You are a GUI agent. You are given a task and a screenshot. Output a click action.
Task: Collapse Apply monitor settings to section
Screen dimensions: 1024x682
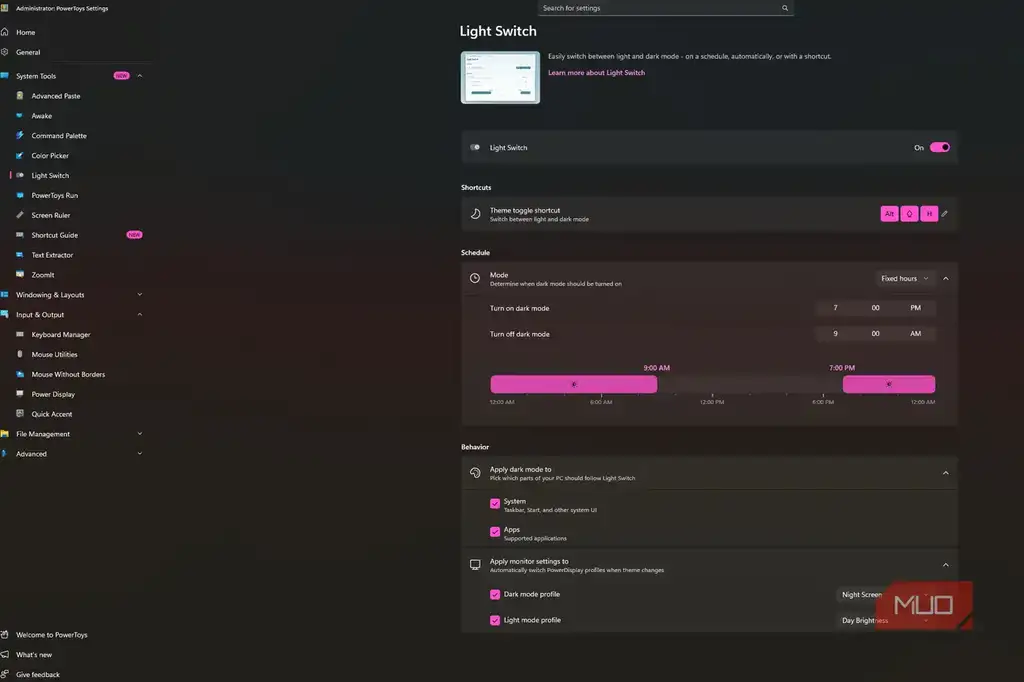pos(946,565)
